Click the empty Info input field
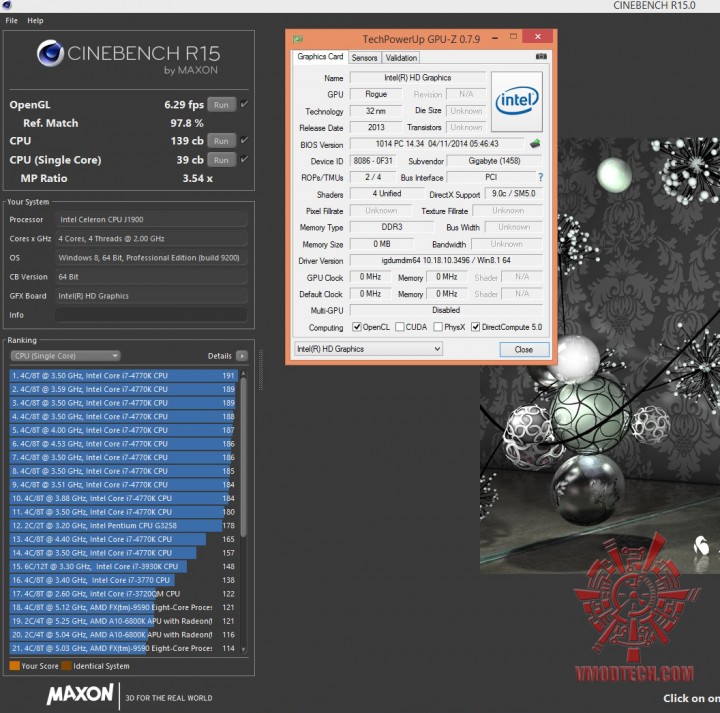Image resolution: width=720 pixels, height=713 pixels. pyautogui.click(x=151, y=315)
